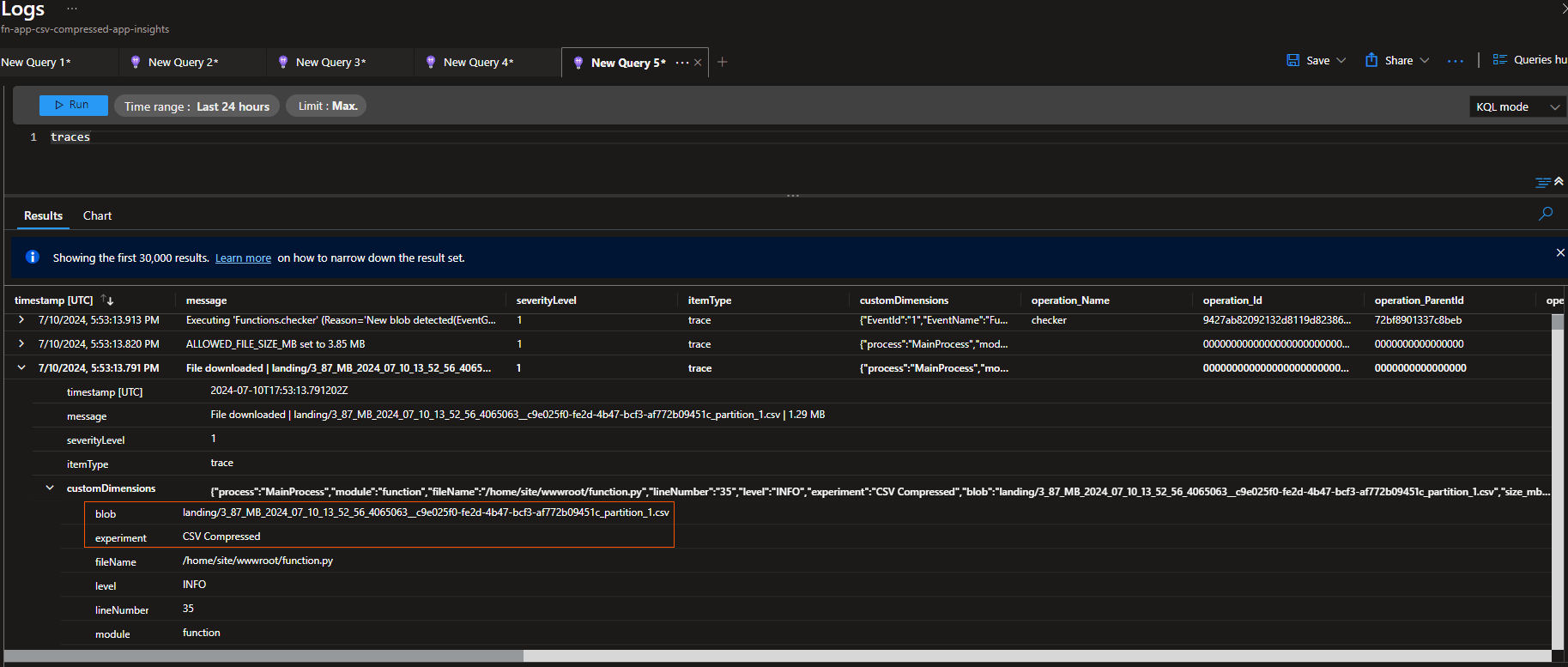Open the KQL mode dropdown
This screenshot has height=667, width=1568.
(x=1517, y=106)
